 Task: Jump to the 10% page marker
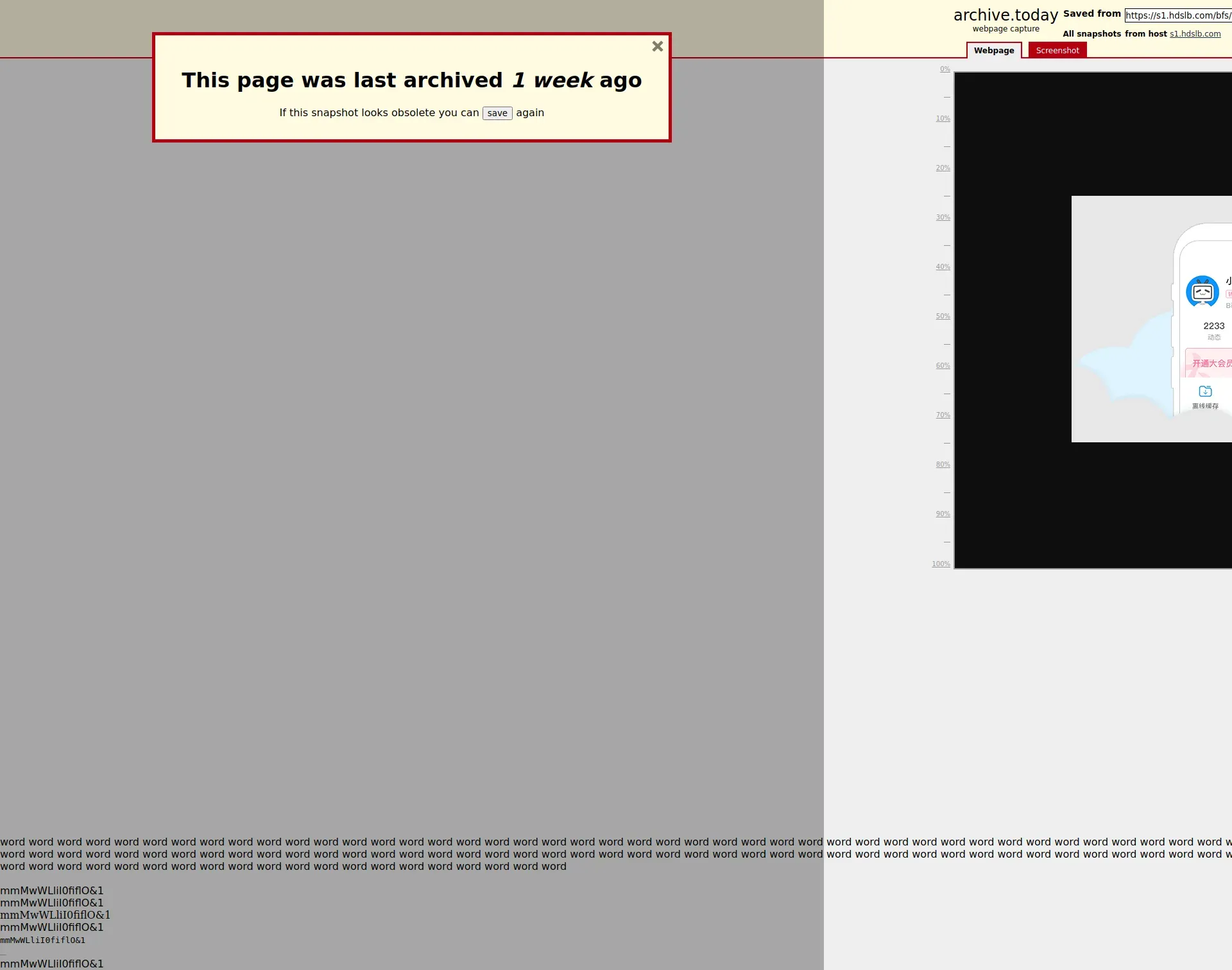point(943,119)
